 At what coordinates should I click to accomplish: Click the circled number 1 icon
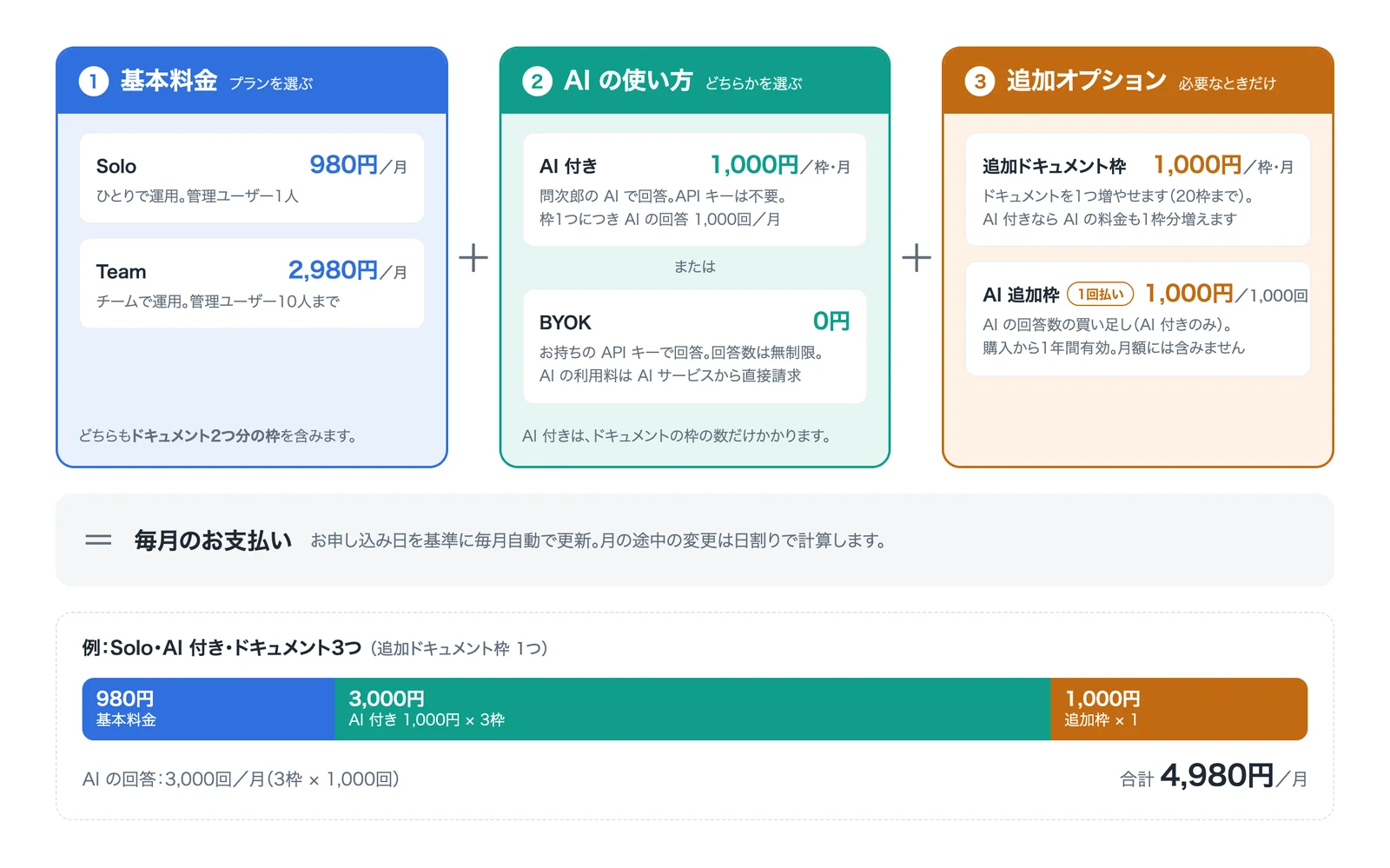click(94, 82)
